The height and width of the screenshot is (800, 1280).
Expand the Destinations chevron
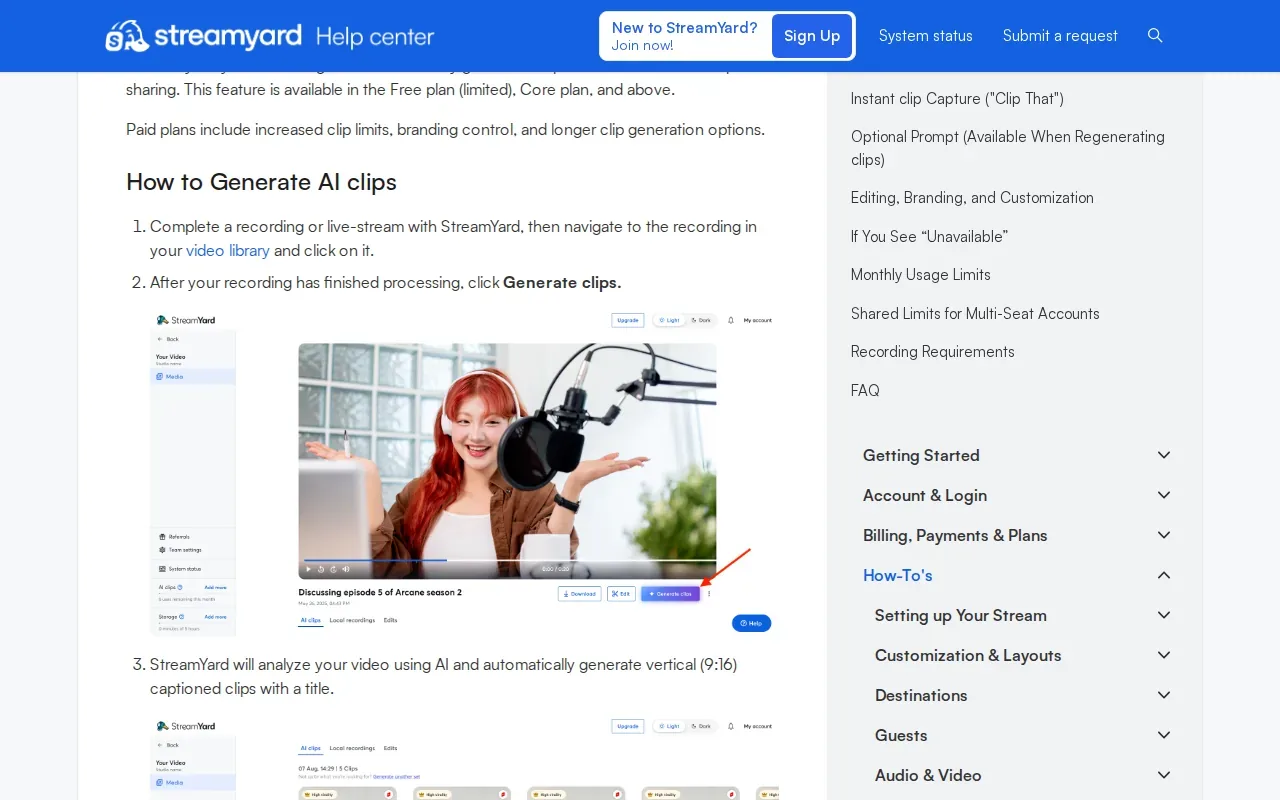pos(1164,695)
